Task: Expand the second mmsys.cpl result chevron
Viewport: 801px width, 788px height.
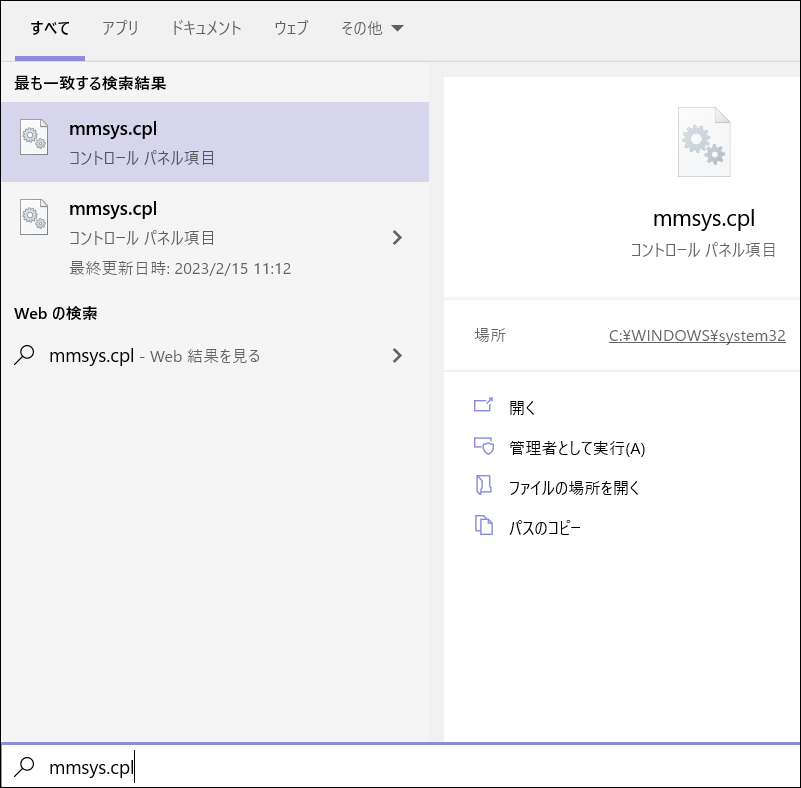Action: 397,237
